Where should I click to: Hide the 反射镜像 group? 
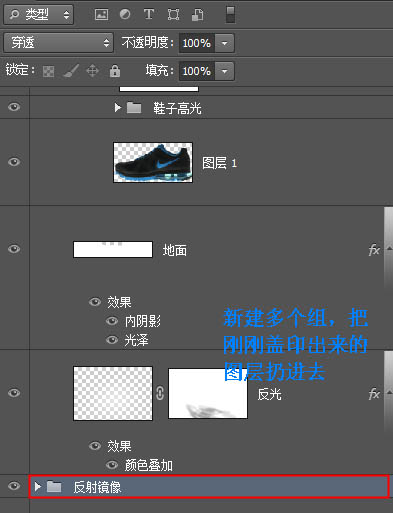[x=14, y=486]
